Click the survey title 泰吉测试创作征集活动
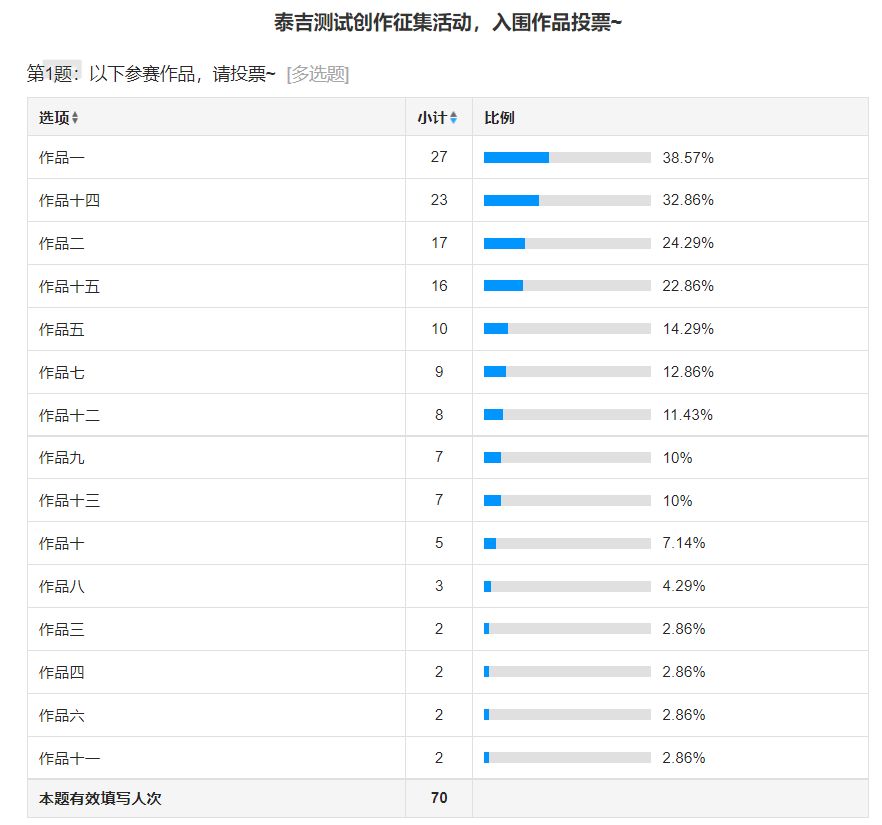 tap(448, 22)
